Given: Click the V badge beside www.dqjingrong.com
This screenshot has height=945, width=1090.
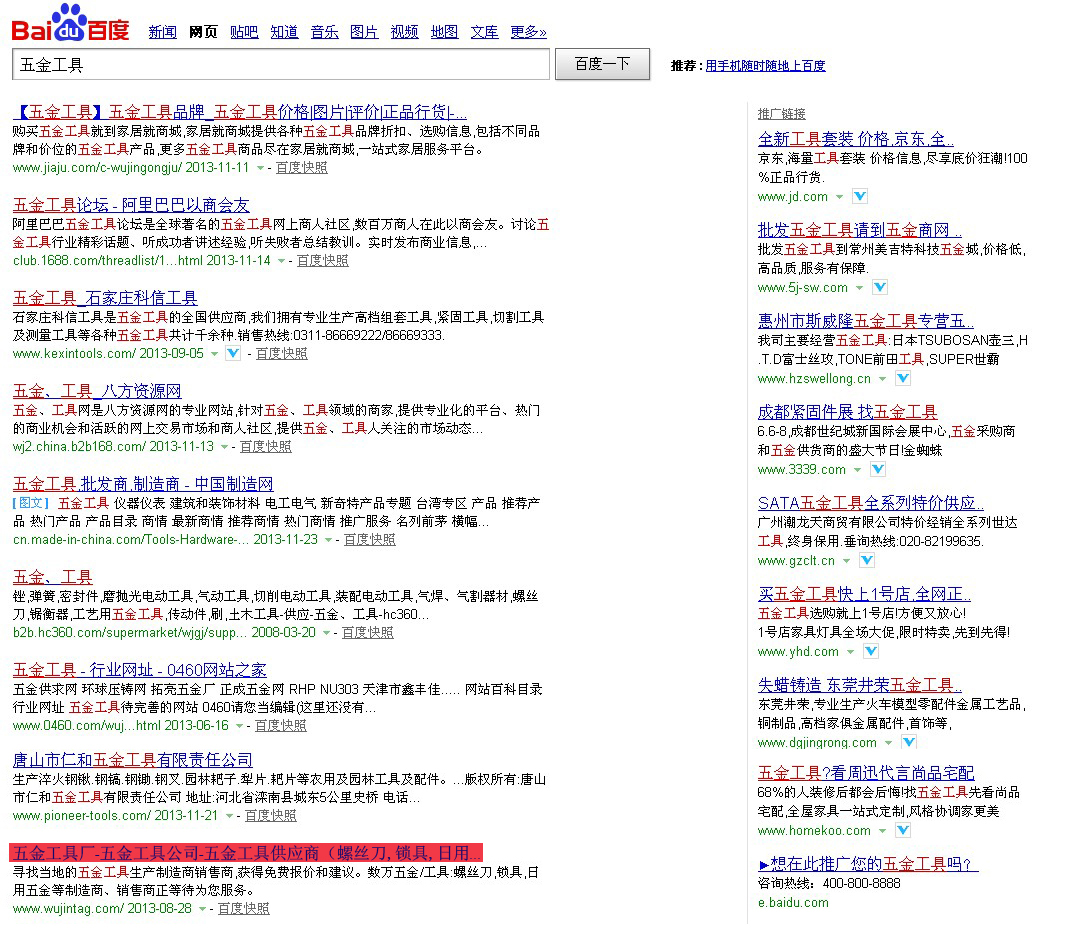Looking at the screenshot, I should click(x=908, y=743).
